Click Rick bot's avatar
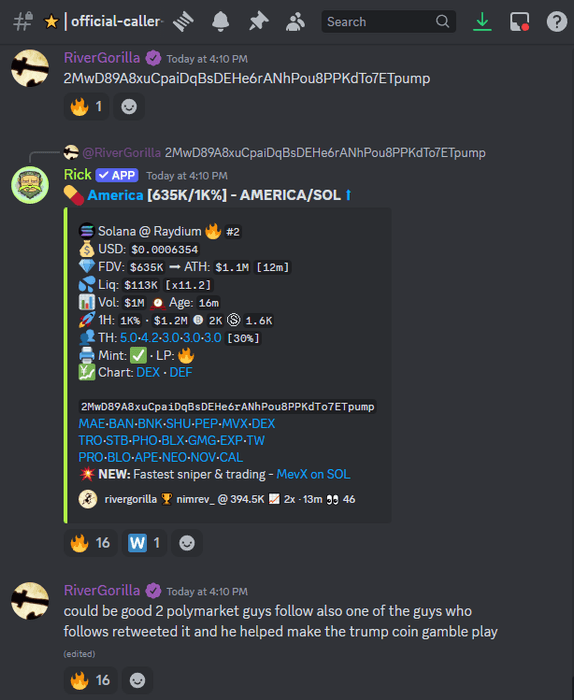Viewport: 574px width, 700px height. 30,185
